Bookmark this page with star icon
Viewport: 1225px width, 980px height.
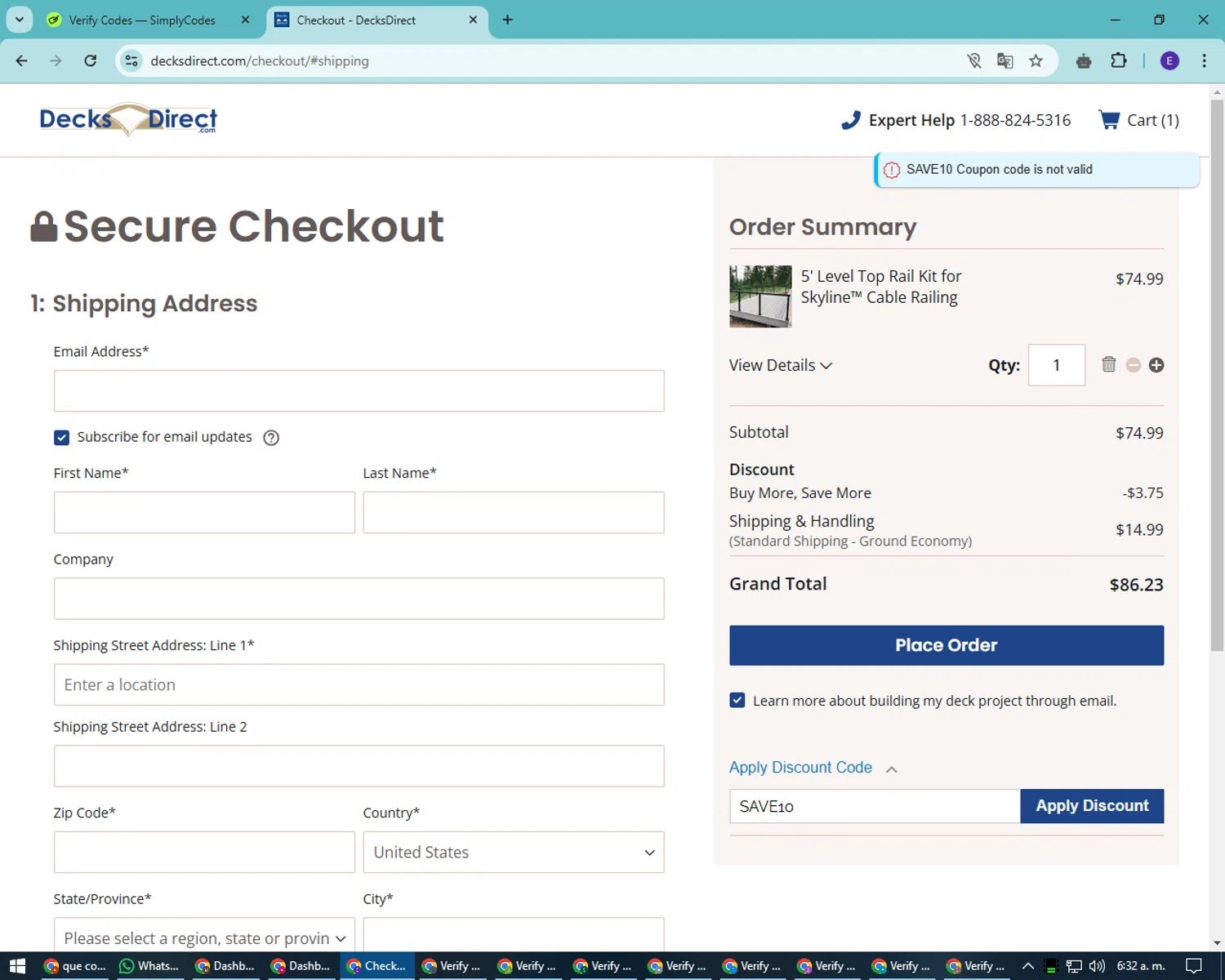pos(1036,60)
